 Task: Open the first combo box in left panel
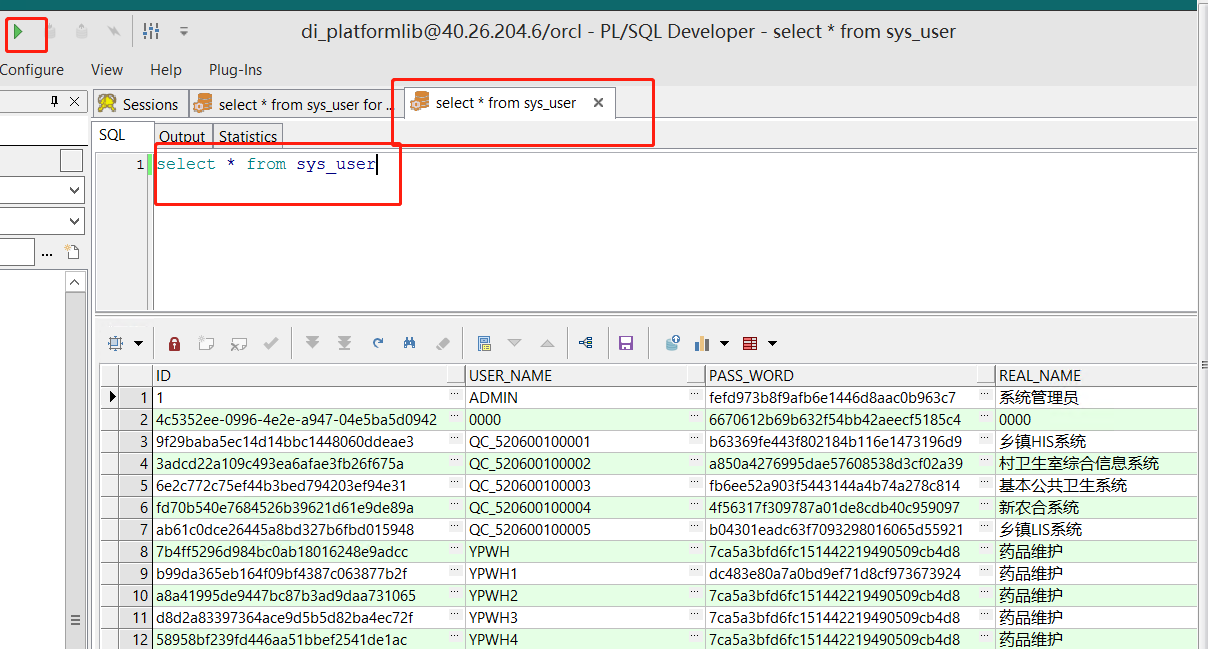41,190
